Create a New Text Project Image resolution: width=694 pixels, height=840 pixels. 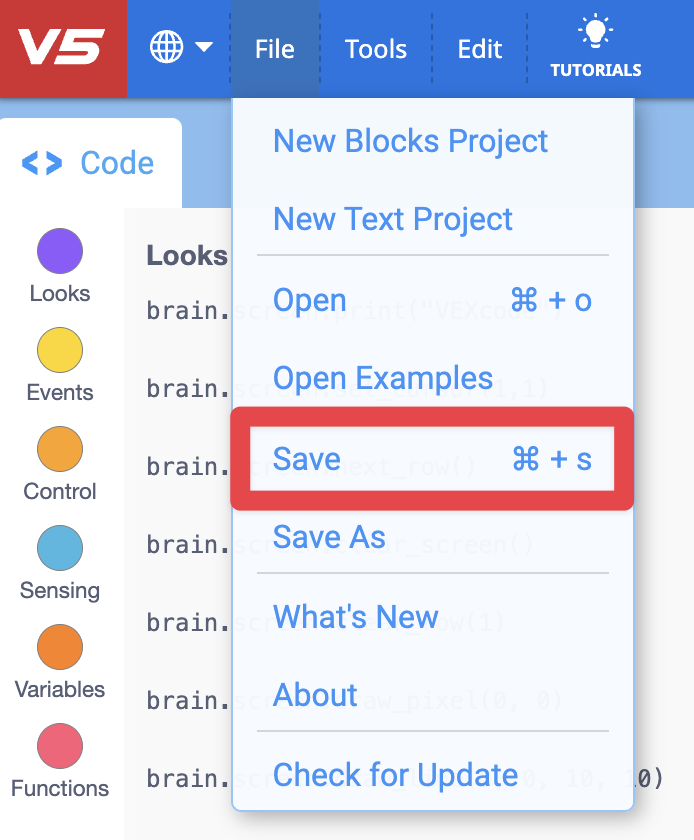click(x=392, y=219)
